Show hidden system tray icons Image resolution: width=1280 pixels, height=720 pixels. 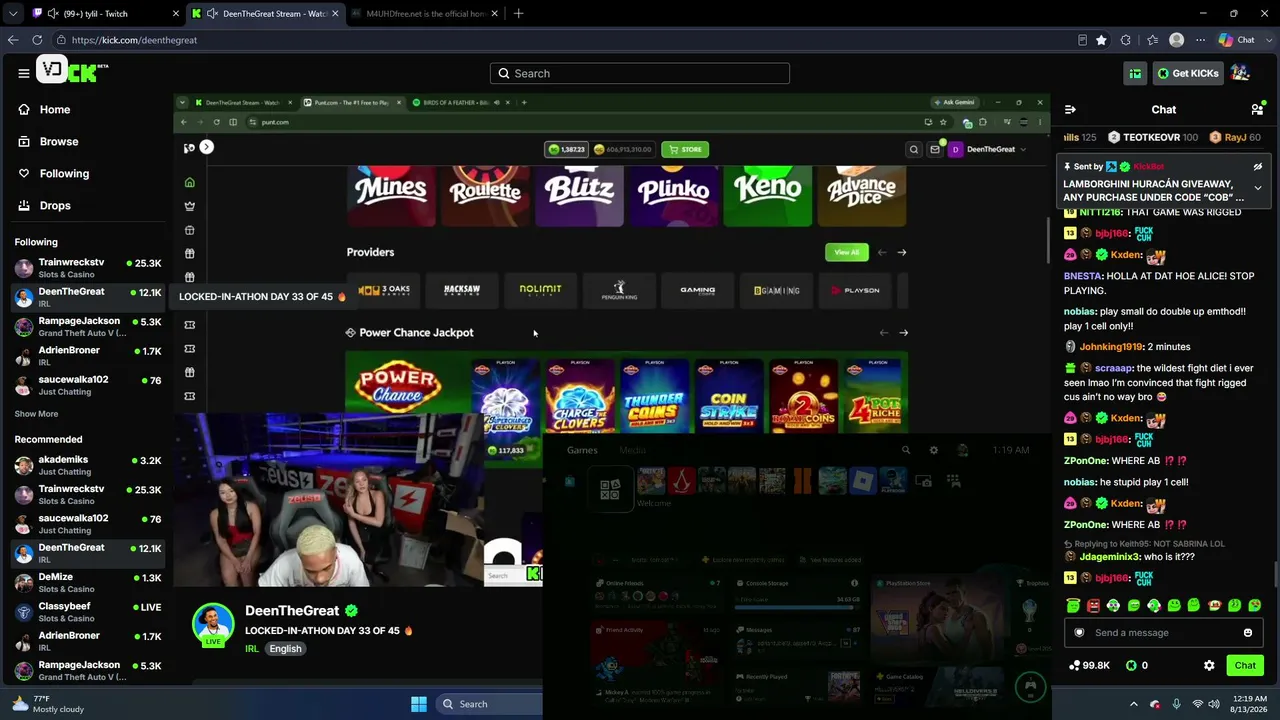[1133, 704]
